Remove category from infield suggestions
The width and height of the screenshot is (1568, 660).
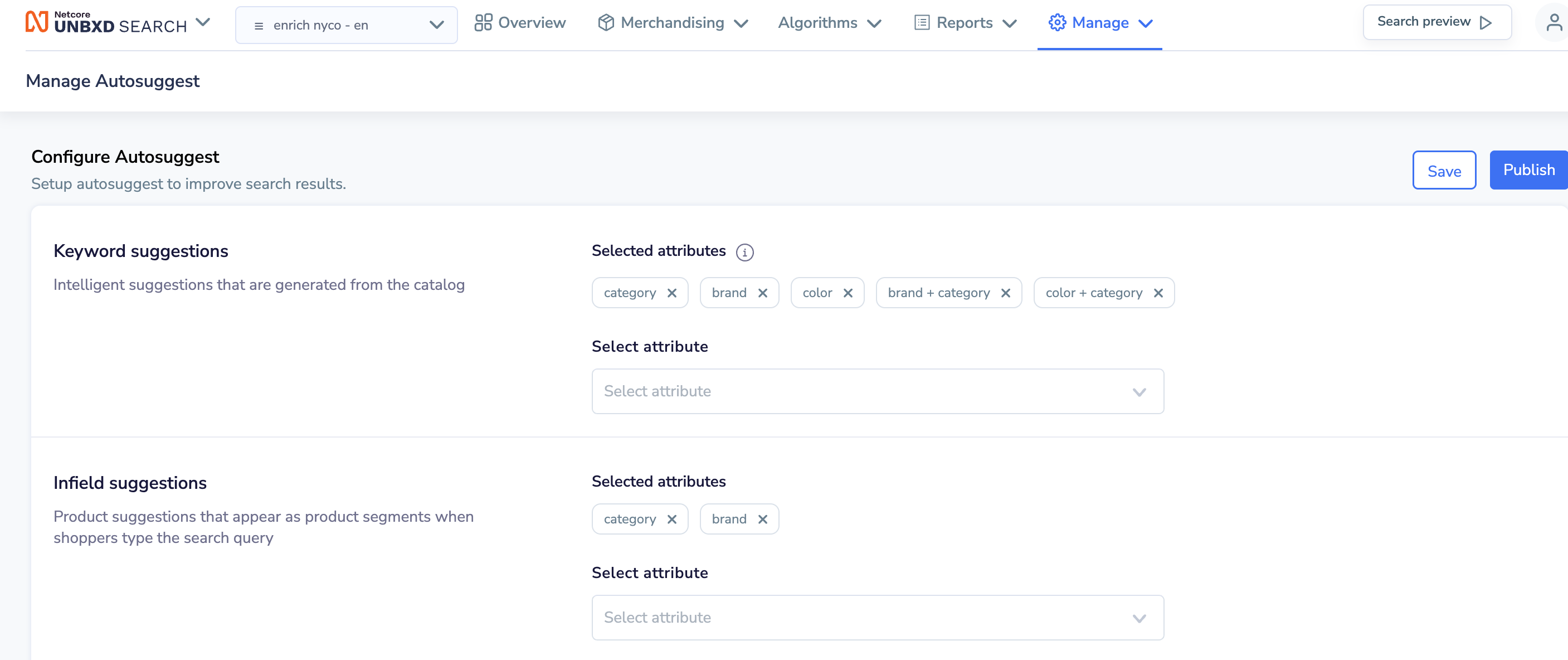(672, 520)
